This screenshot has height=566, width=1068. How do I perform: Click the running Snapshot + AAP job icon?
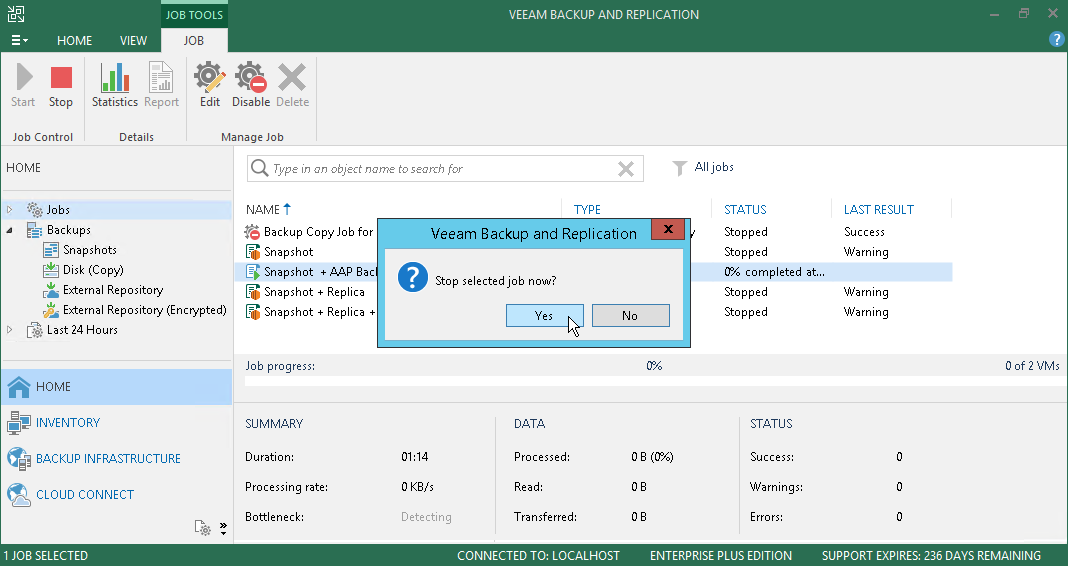253,272
